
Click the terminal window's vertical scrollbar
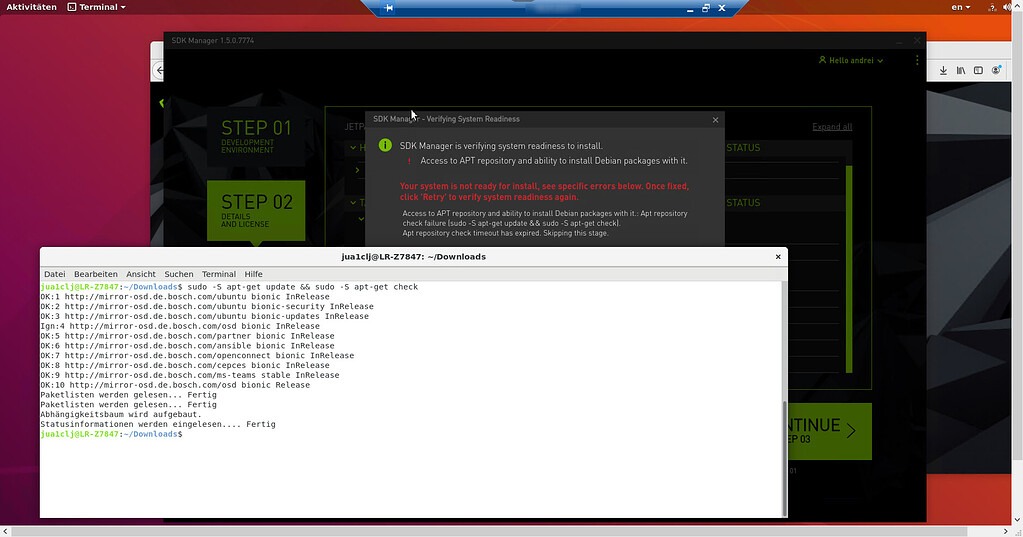784,457
